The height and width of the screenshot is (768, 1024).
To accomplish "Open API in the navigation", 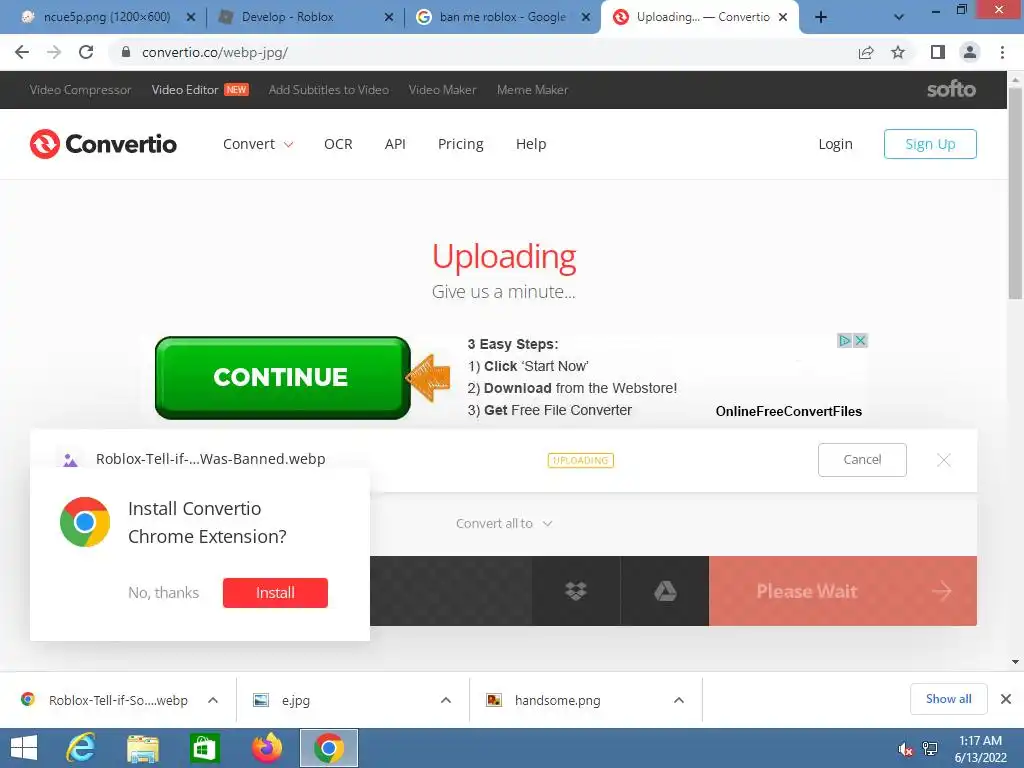I will (x=395, y=144).
